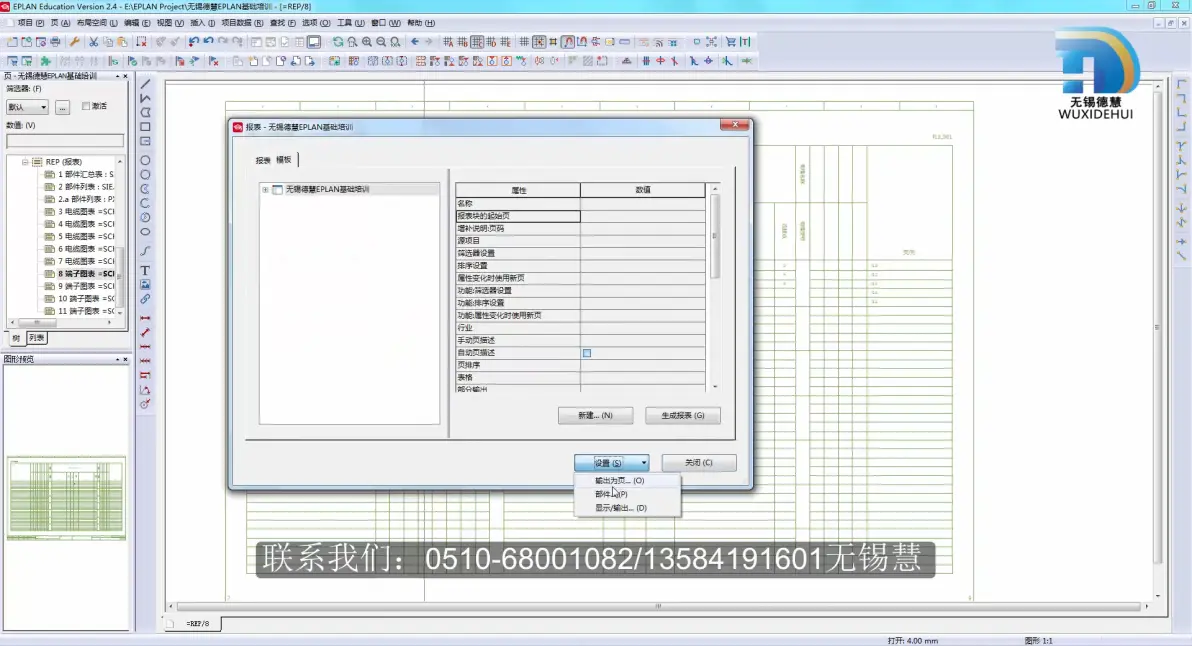The width and height of the screenshot is (1192, 646).
Task: Open the 插入 (I) menu
Action: tap(202, 23)
